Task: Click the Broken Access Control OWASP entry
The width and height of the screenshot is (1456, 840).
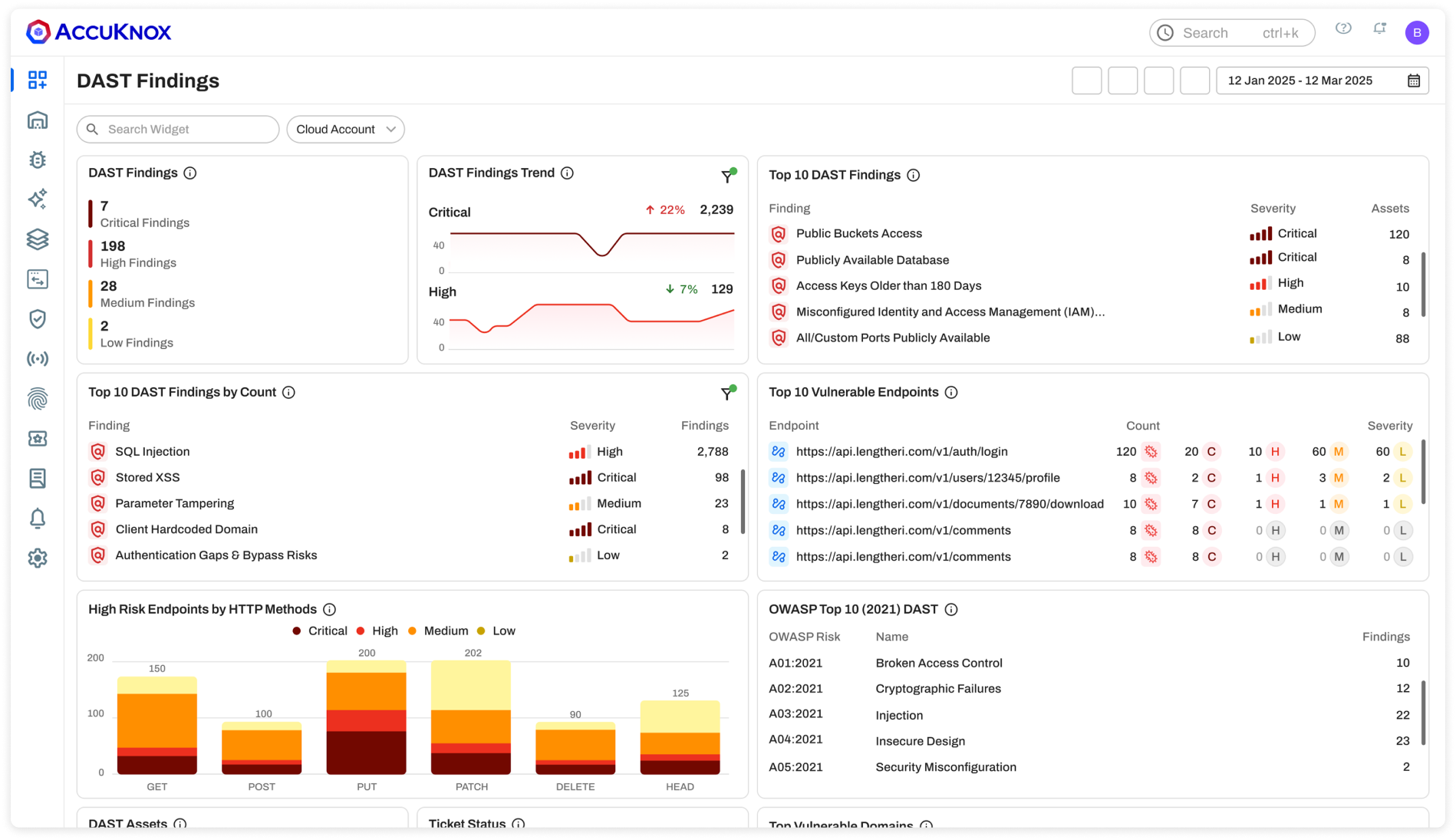Action: point(940,663)
